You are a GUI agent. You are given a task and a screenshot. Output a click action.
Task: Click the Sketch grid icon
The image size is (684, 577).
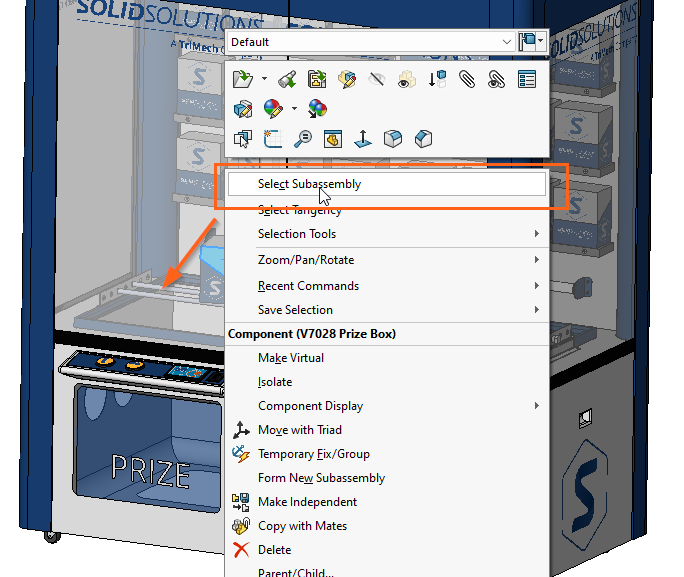coord(272,139)
